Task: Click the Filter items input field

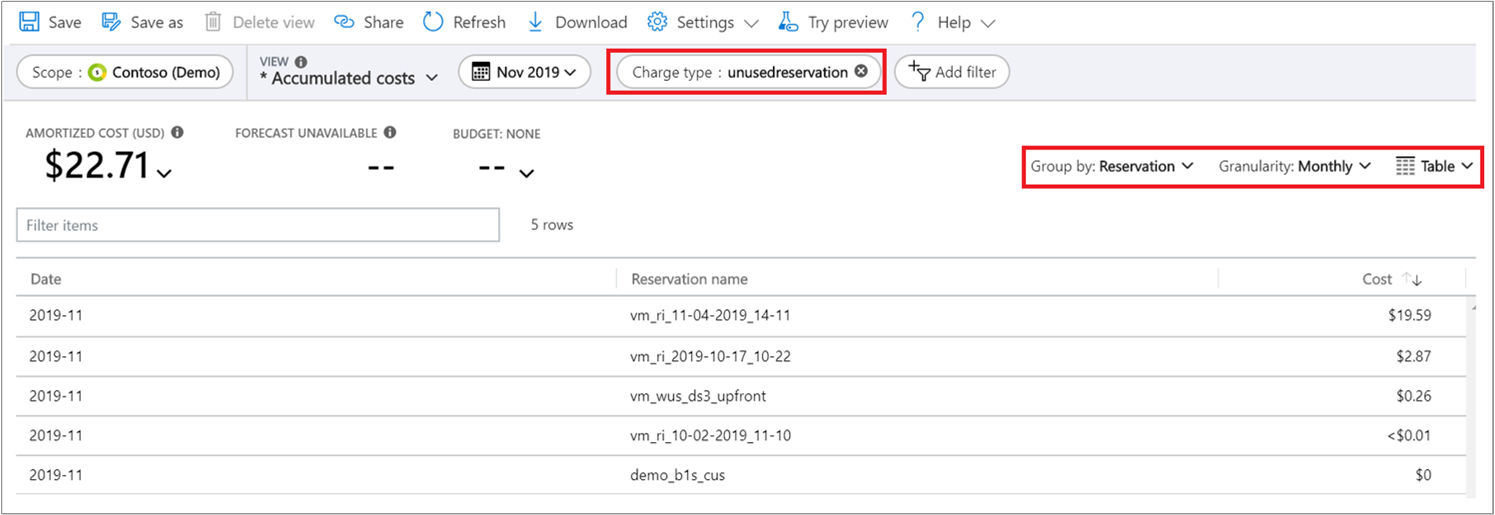Action: (258, 225)
